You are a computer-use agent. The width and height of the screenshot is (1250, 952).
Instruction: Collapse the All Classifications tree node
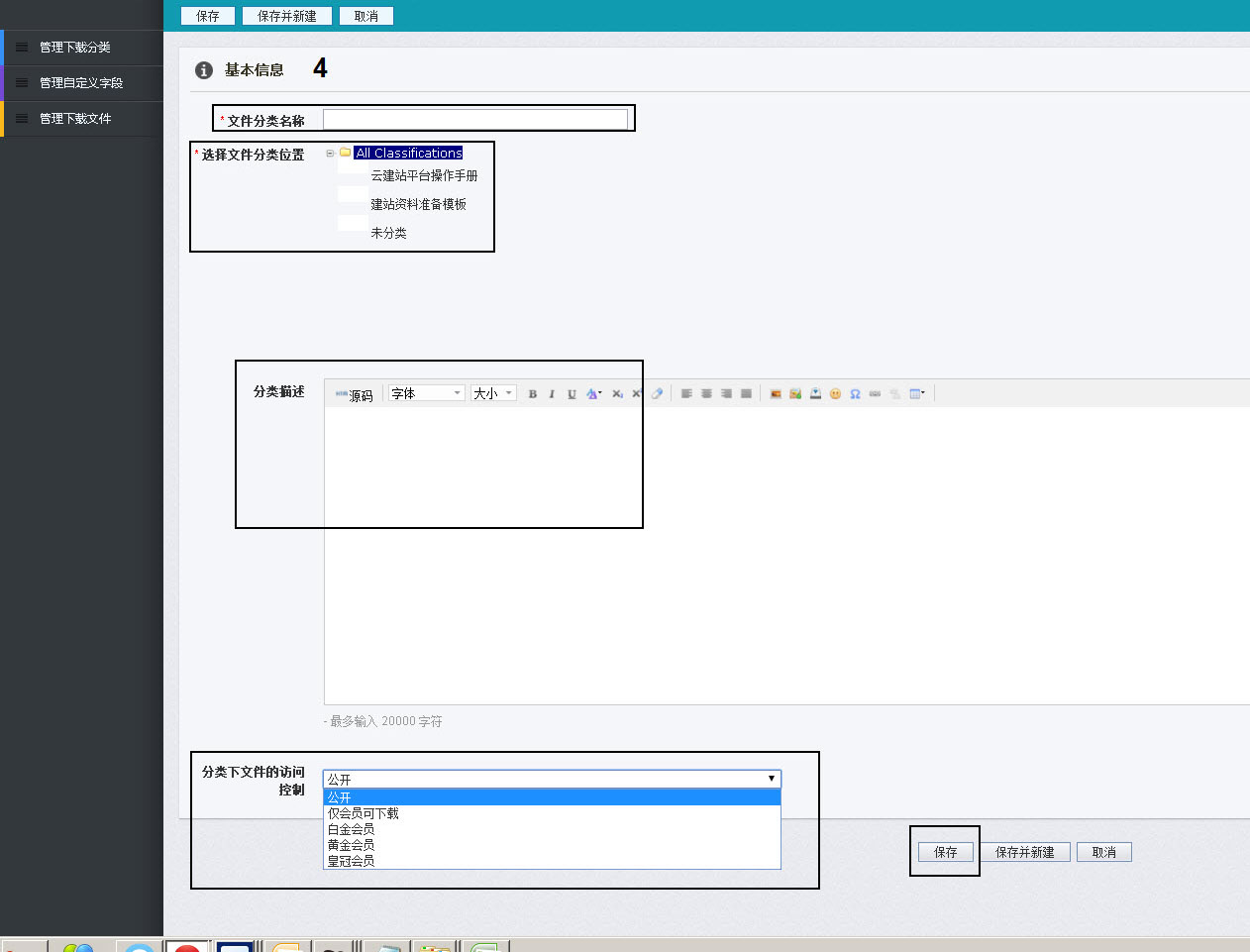click(330, 154)
